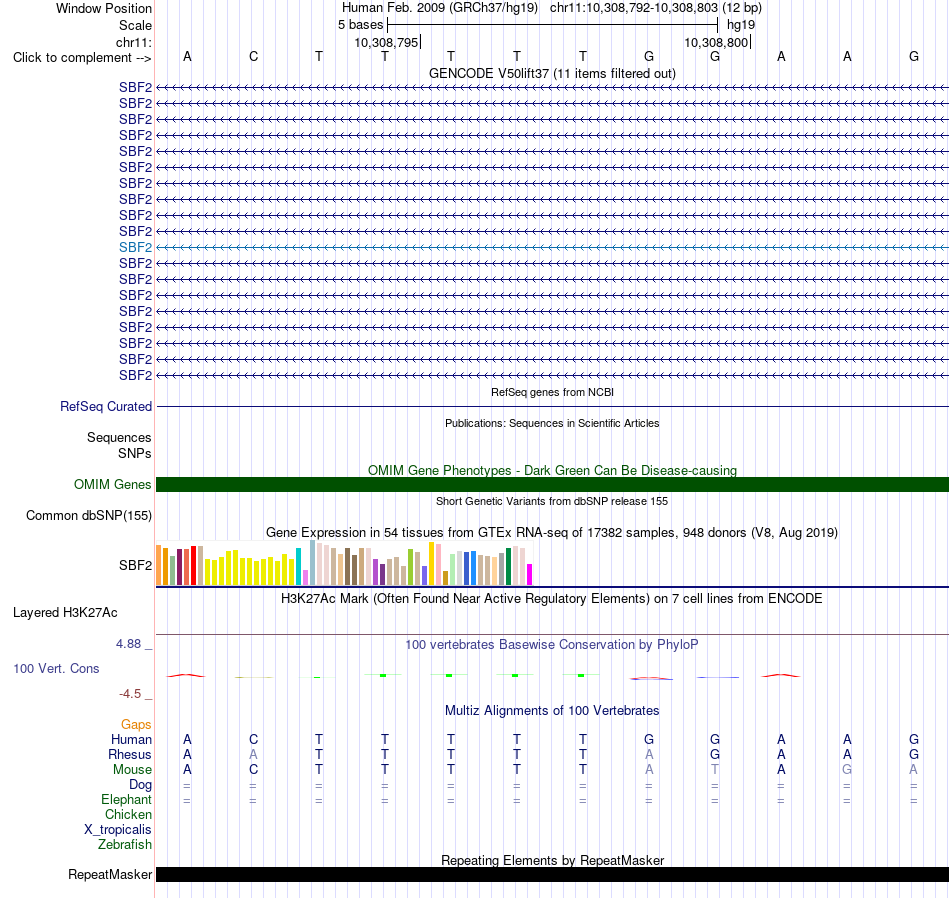Viewport: 950px width, 898px height.
Task: Click the Zebrafish species label
Action: point(125,845)
